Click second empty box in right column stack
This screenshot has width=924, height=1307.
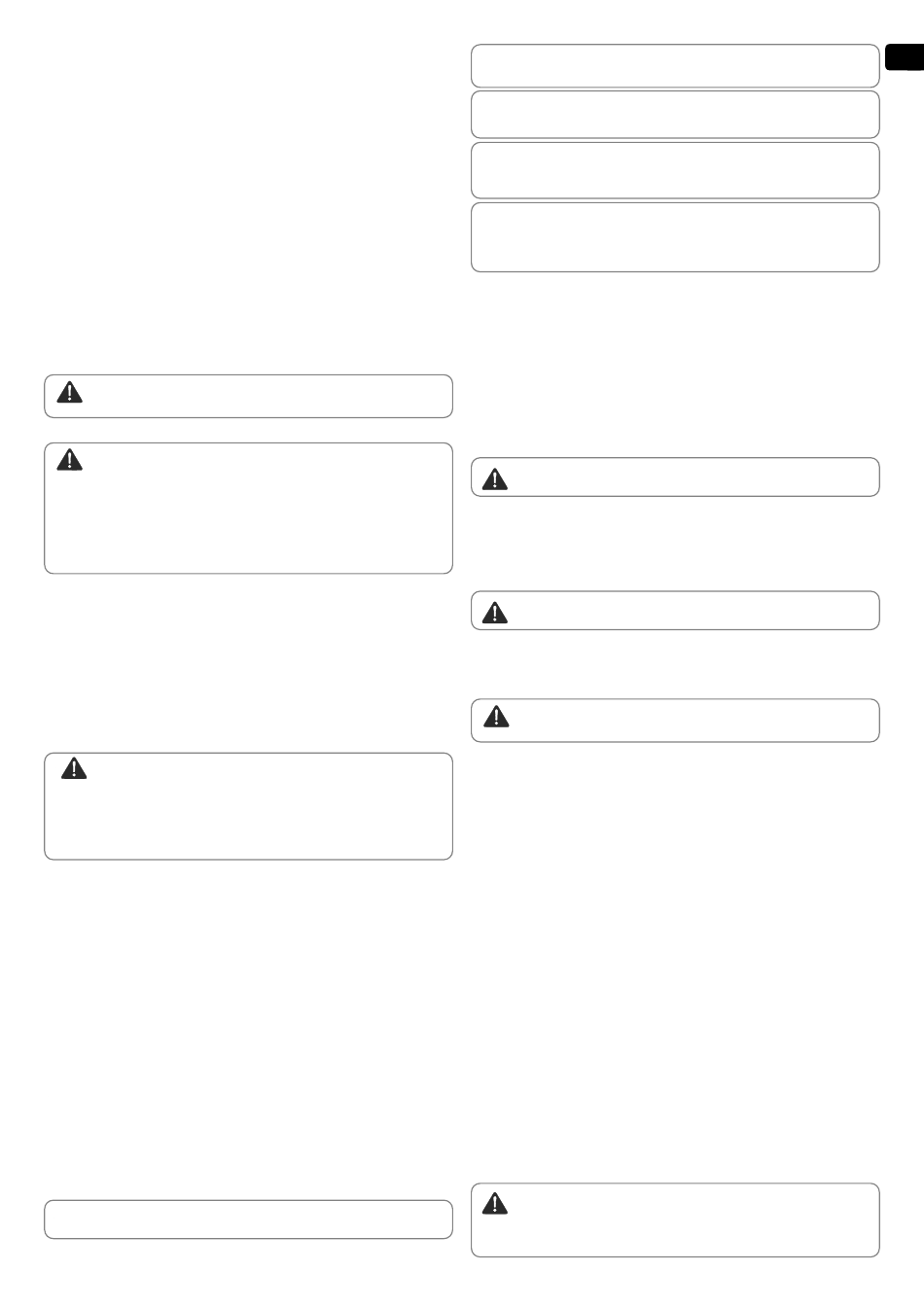[x=675, y=115]
